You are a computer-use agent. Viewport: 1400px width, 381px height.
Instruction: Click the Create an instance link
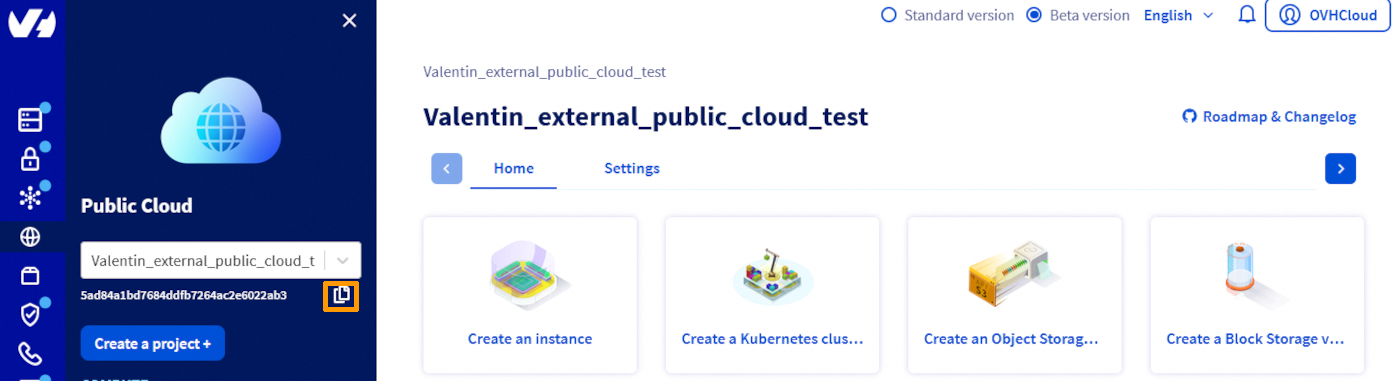click(x=530, y=339)
